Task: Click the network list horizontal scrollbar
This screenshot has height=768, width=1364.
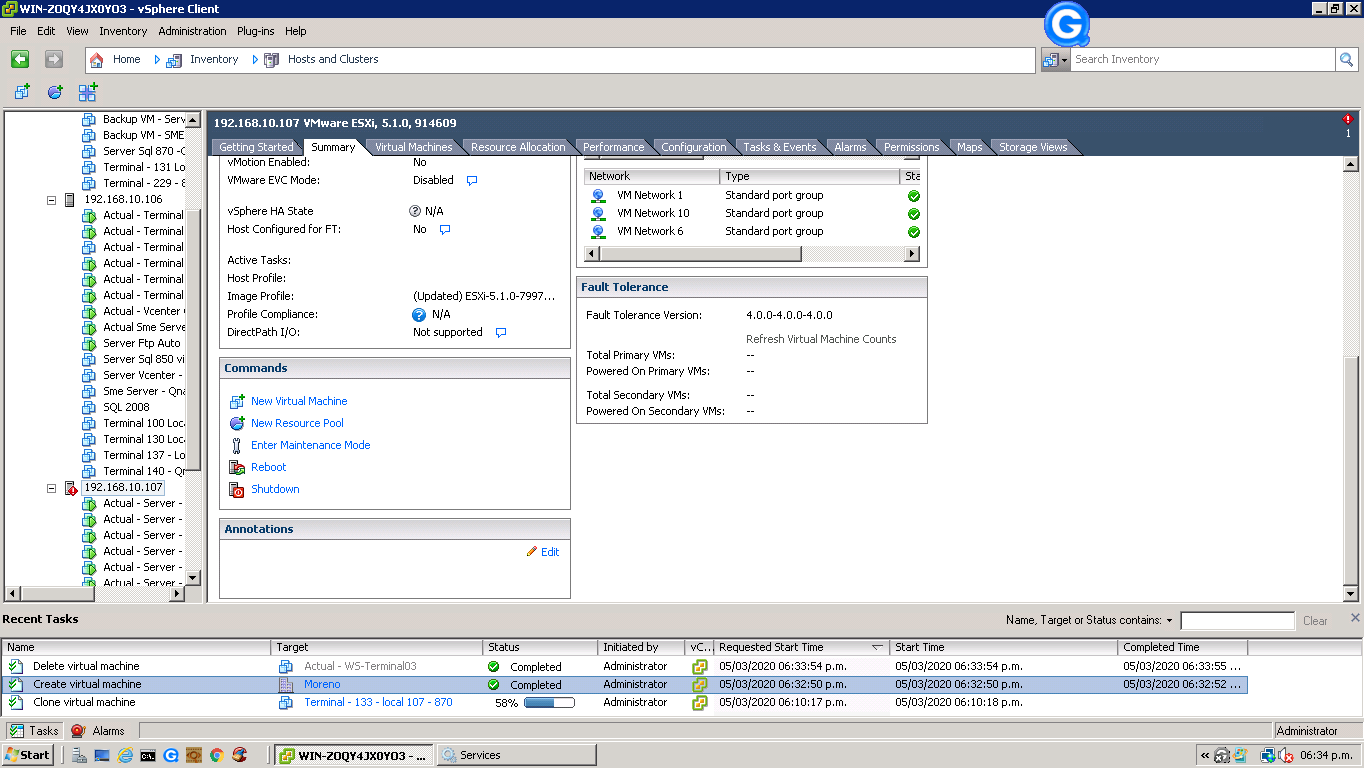Action: (752, 254)
